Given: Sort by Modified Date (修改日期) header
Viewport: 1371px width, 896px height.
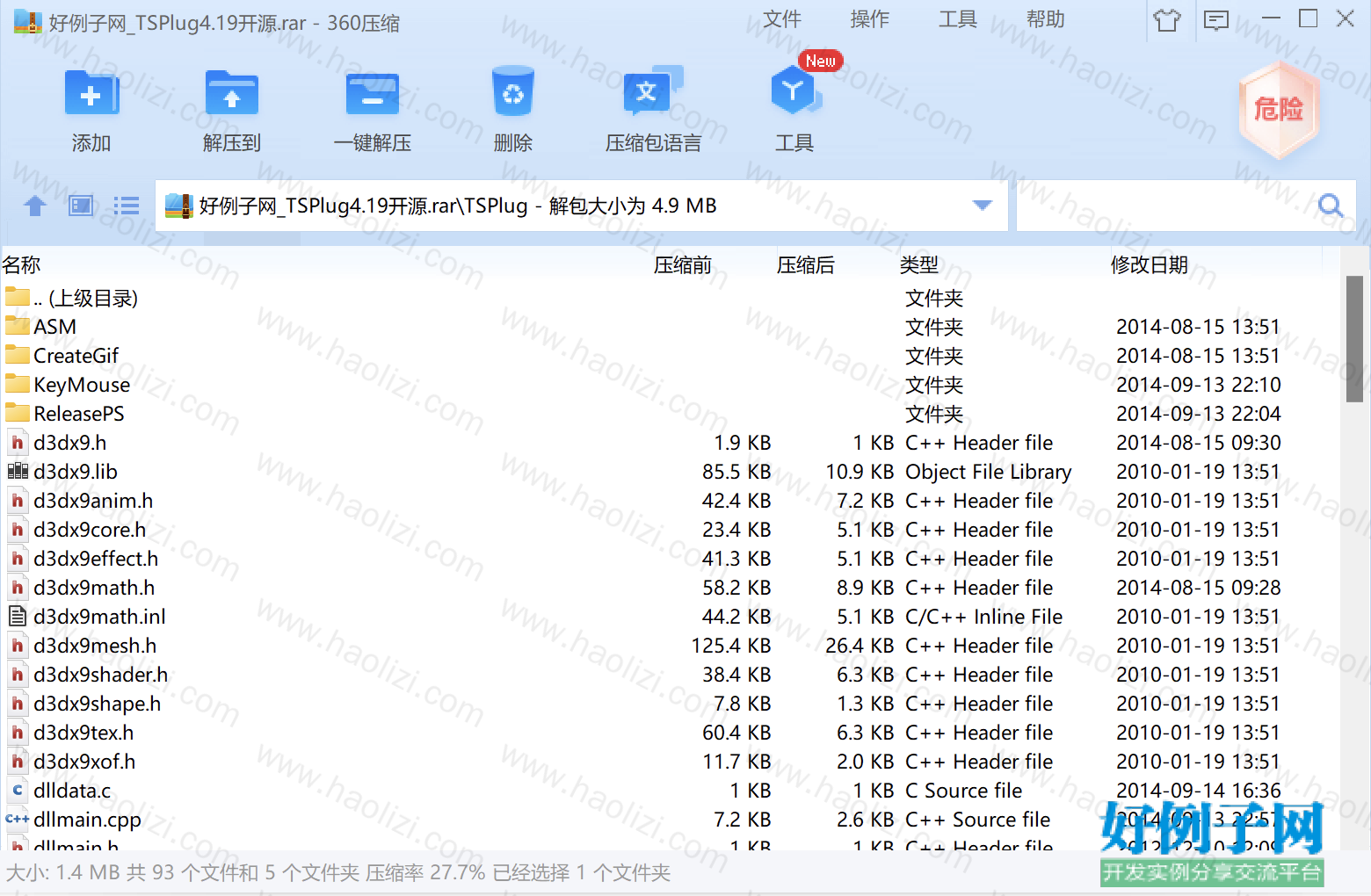Looking at the screenshot, I should (1150, 264).
